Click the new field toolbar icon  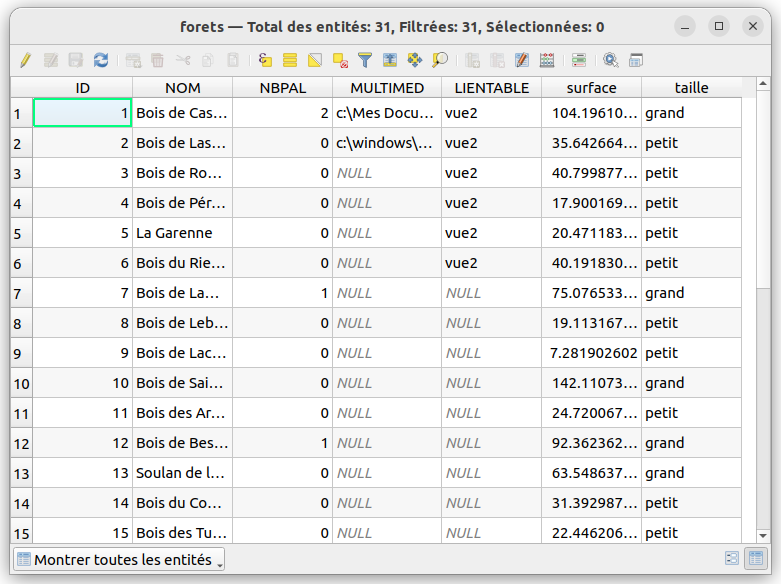pos(472,61)
